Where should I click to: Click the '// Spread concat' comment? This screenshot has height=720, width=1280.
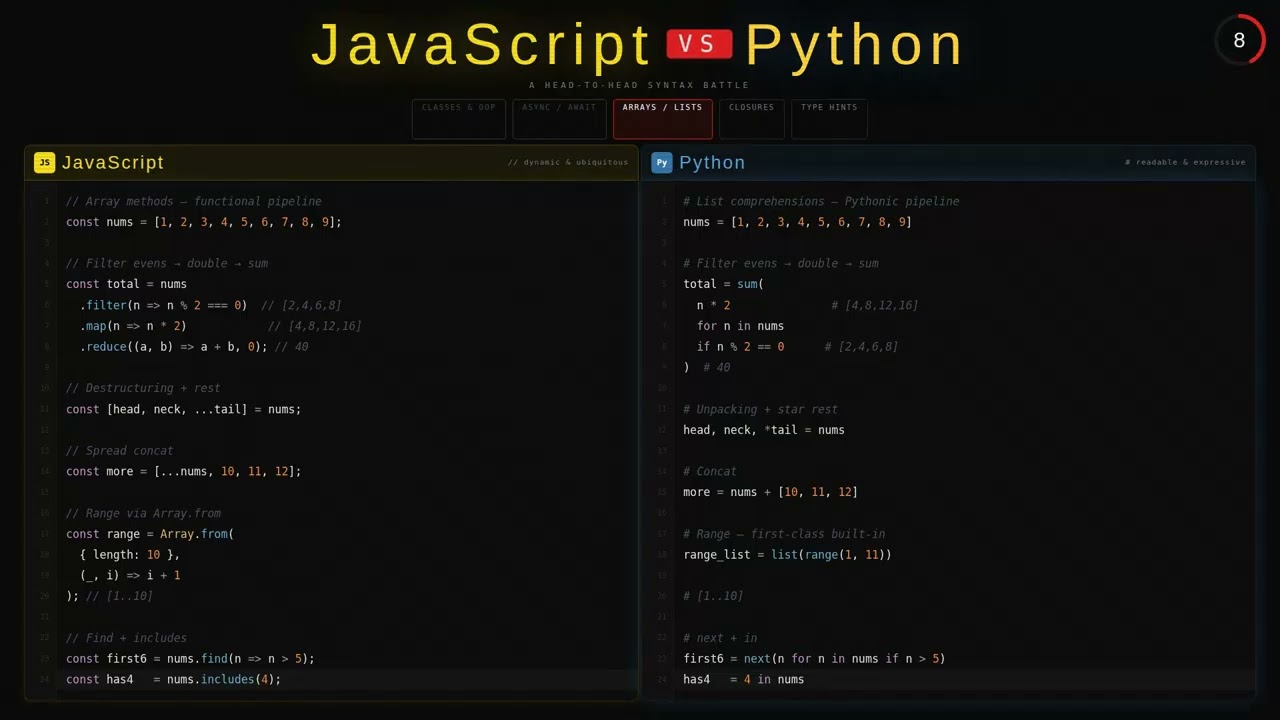[120, 450]
